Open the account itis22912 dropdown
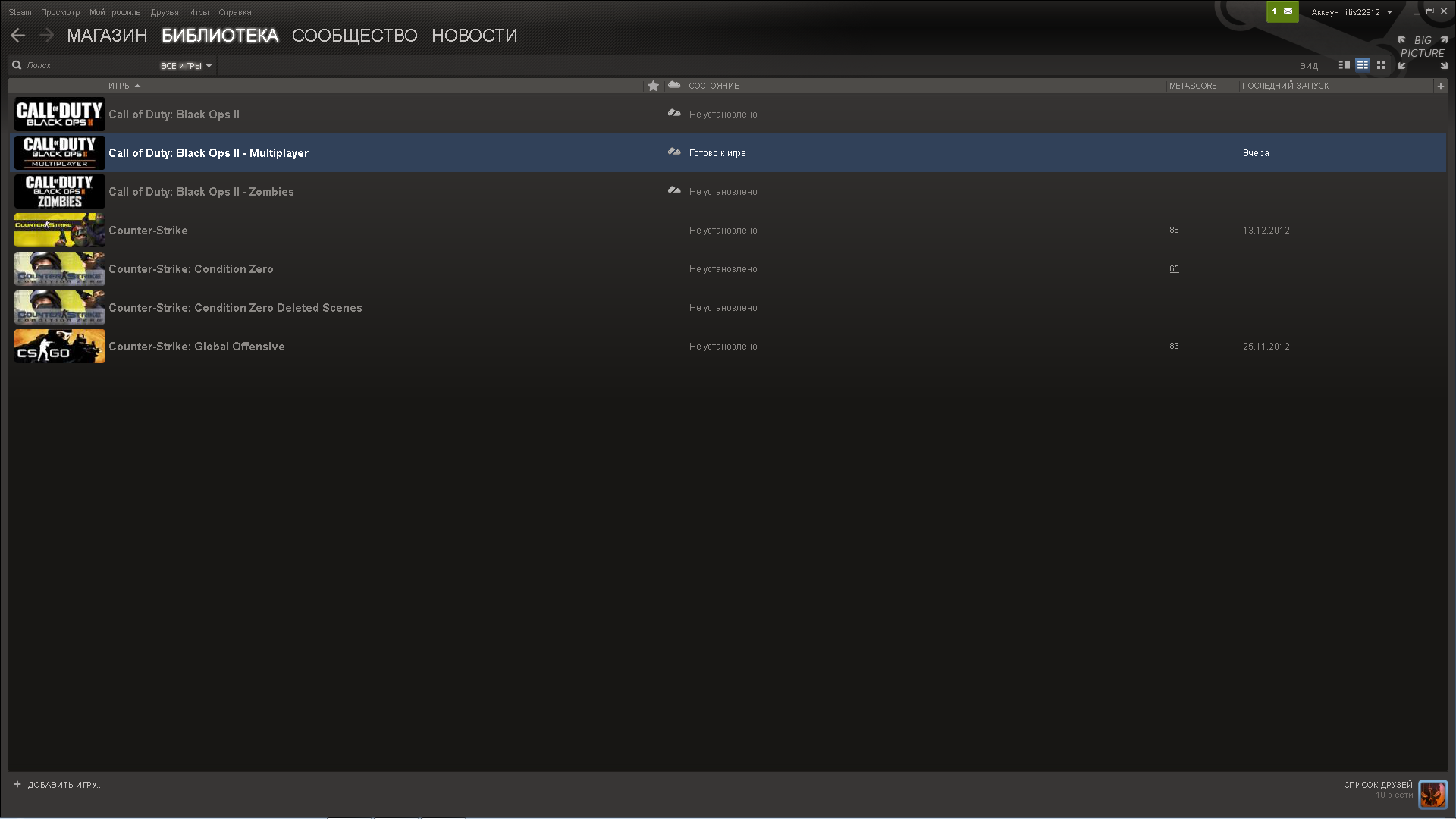The width and height of the screenshot is (1456, 819). click(1351, 12)
